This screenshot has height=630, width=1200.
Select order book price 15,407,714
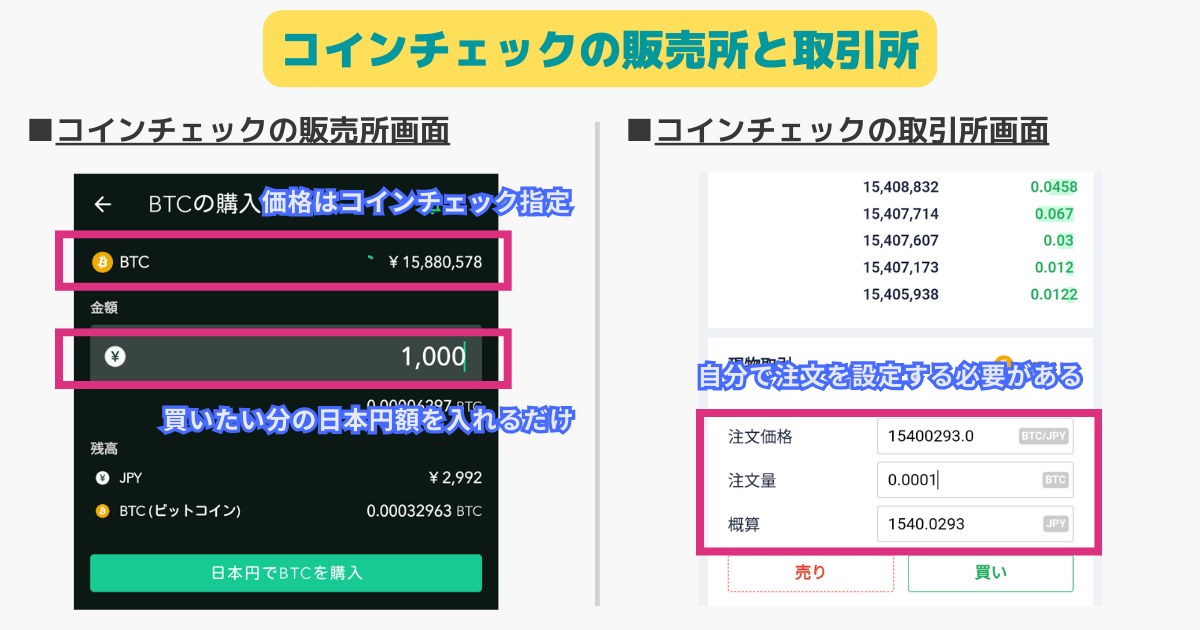[901, 214]
